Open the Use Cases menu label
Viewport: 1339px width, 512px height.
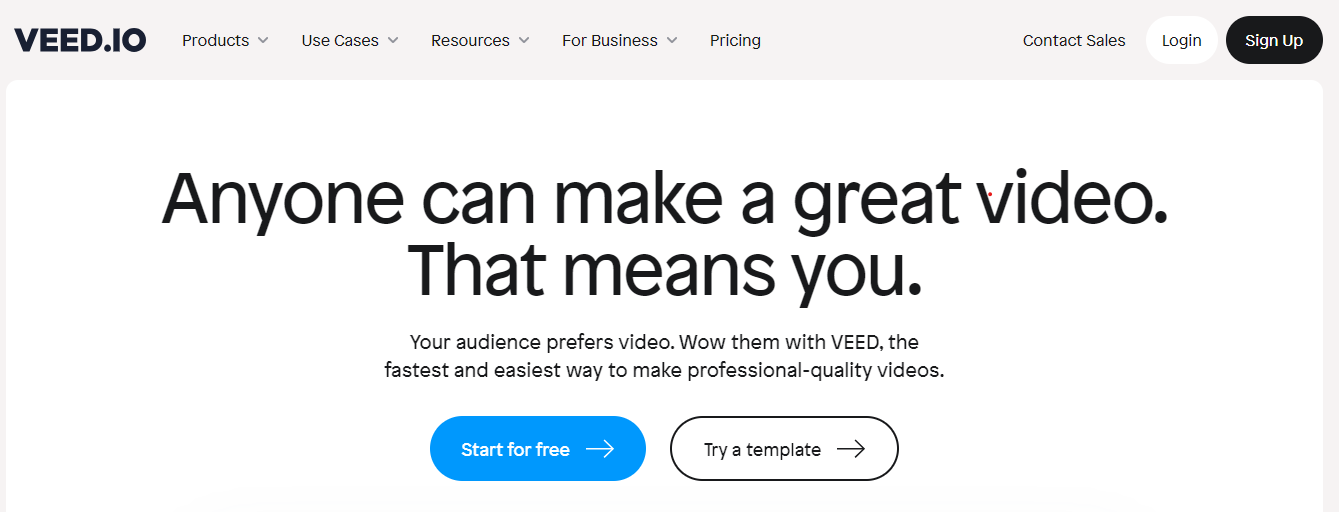pyautogui.click(x=340, y=41)
